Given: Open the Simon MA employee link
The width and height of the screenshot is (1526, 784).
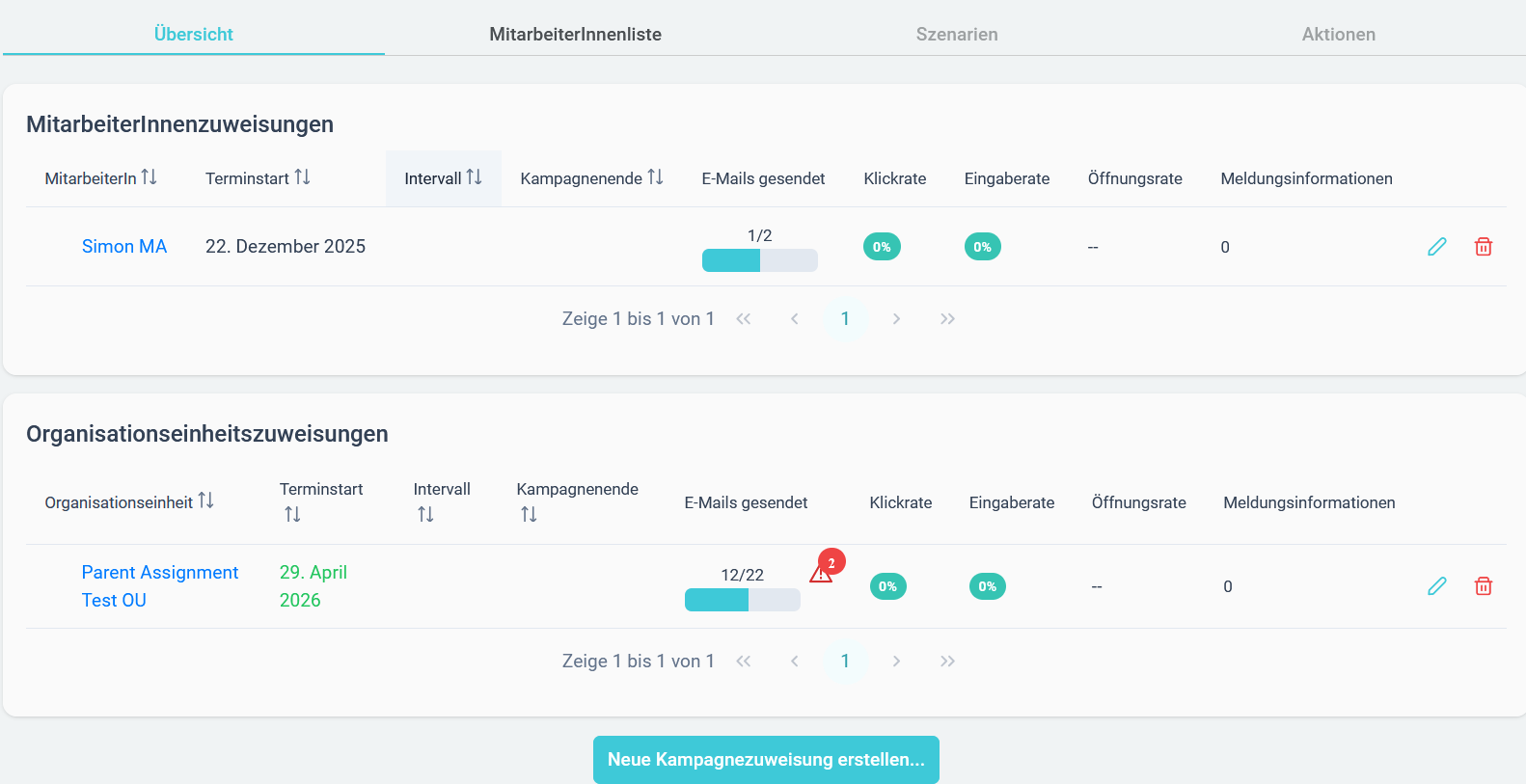Looking at the screenshot, I should (124, 247).
